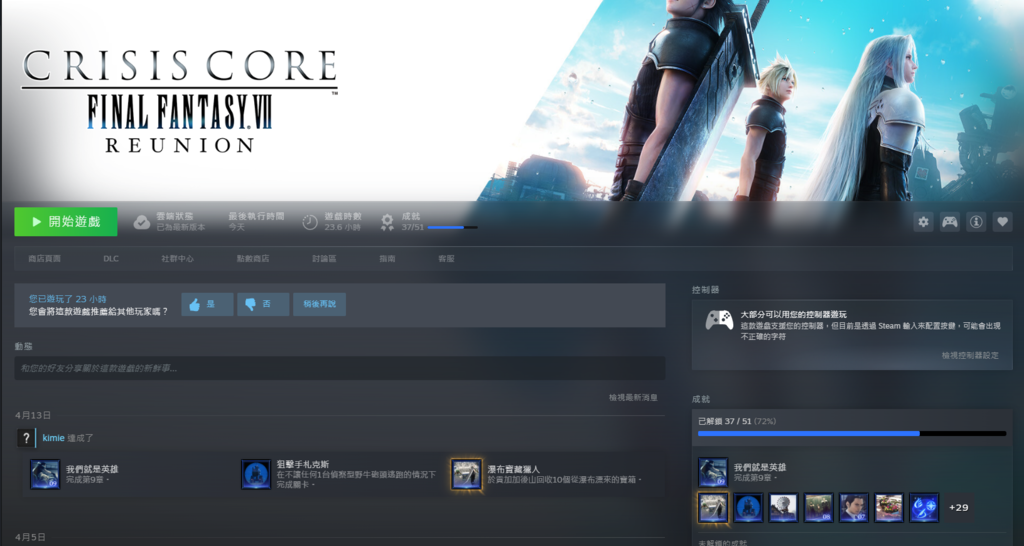Viewport: 1024px width, 546px height.
Task: Click 狙擊手札克斯 achievement title text
Action: 302,465
